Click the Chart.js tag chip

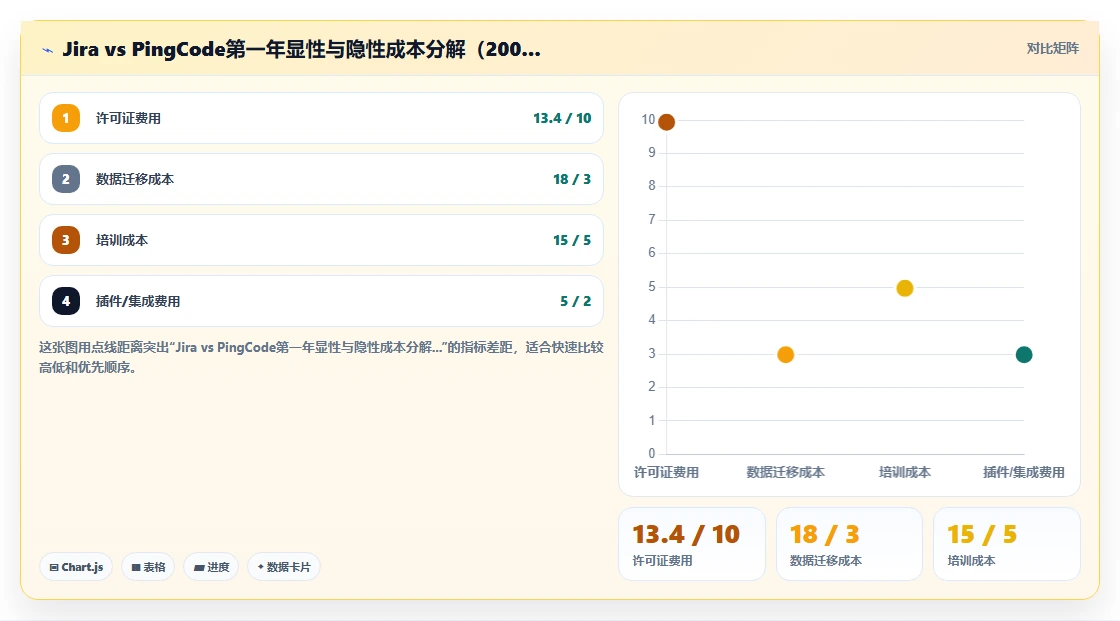[x=76, y=567]
